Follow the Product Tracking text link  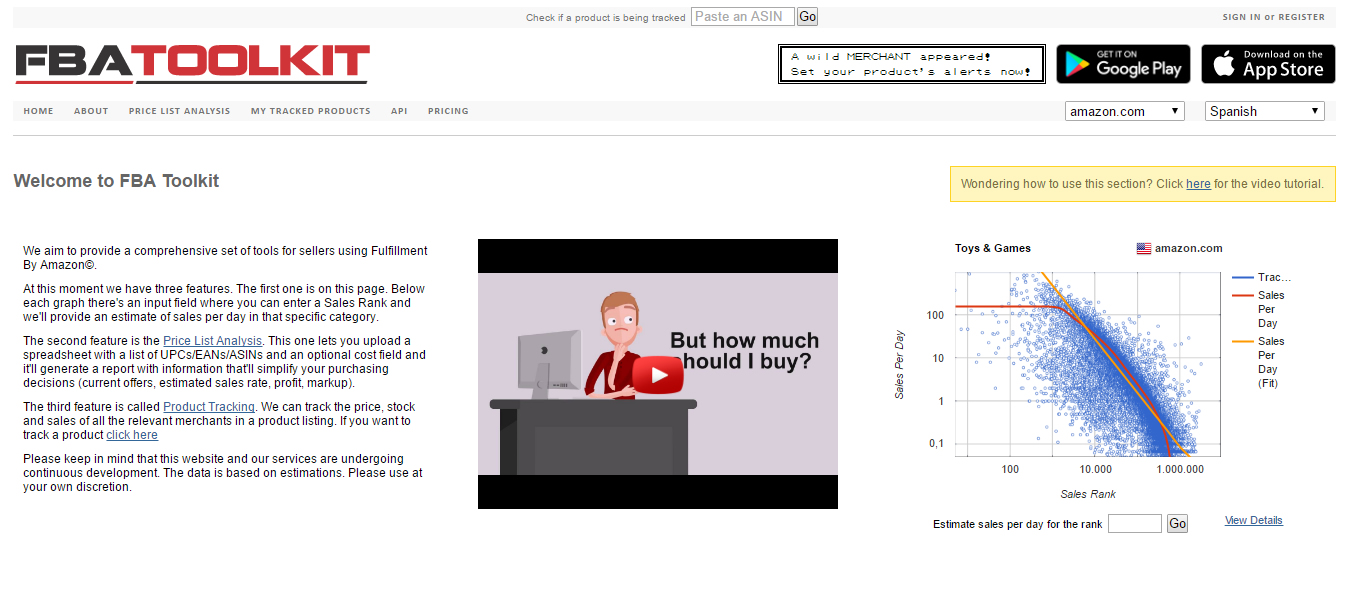(x=209, y=407)
